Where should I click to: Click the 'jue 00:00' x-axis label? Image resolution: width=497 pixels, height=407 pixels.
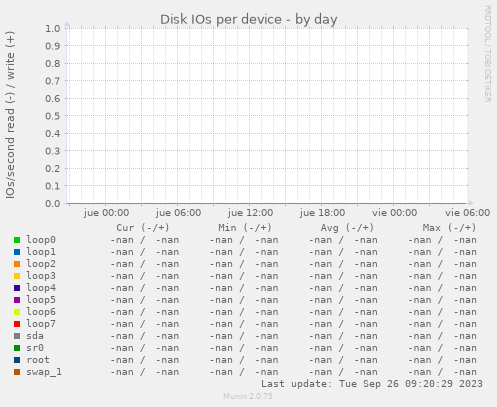106,213
